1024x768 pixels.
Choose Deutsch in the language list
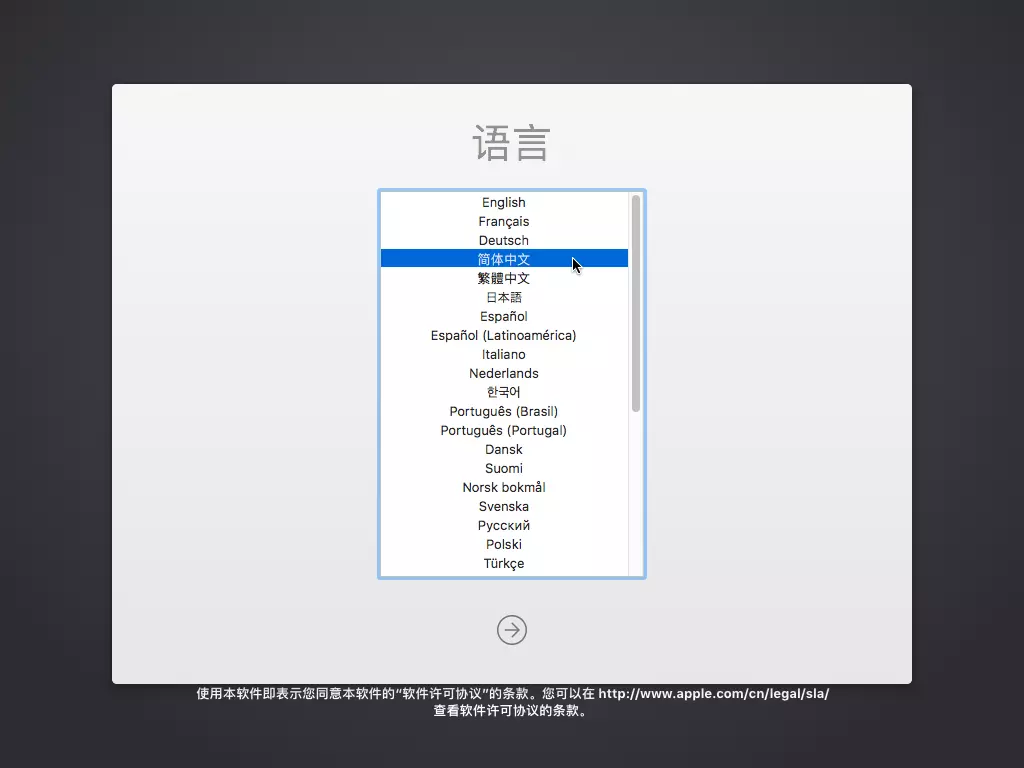pyautogui.click(x=503, y=240)
